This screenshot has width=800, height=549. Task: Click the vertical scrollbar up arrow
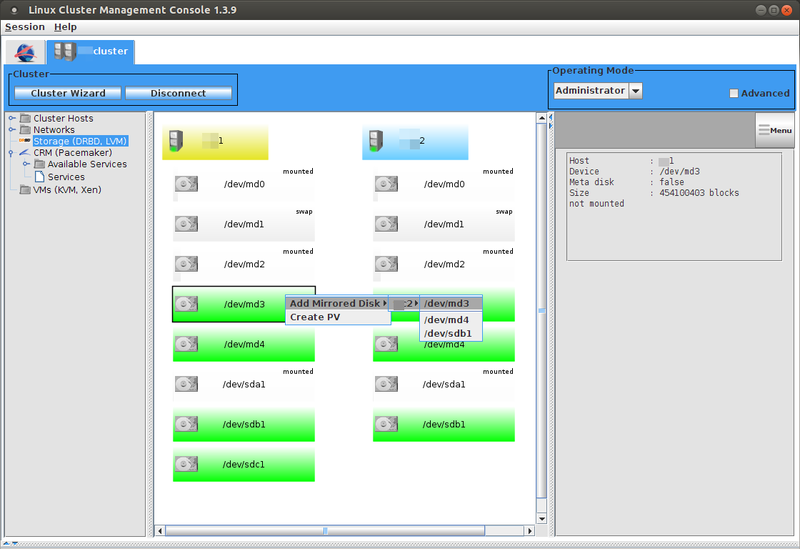541,118
